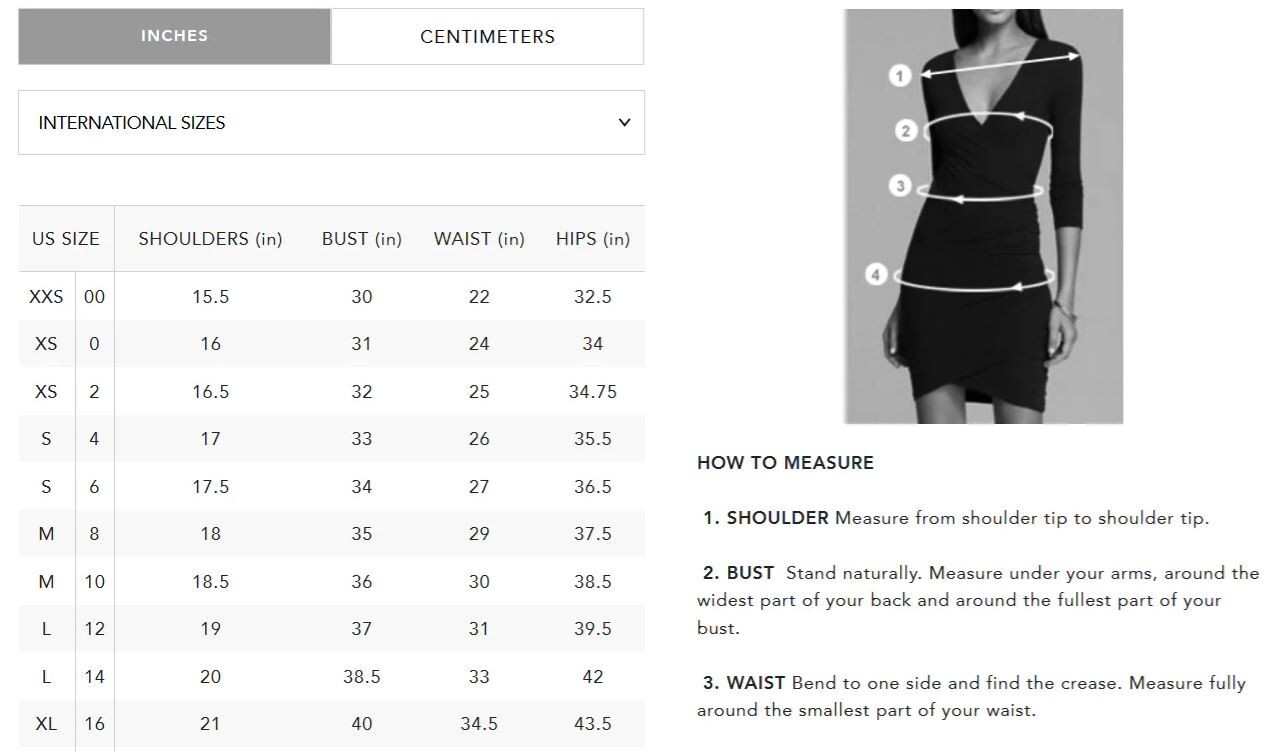Switch to the CENTIMETERS tab
This screenshot has width=1280, height=752.
pyautogui.click(x=487, y=37)
